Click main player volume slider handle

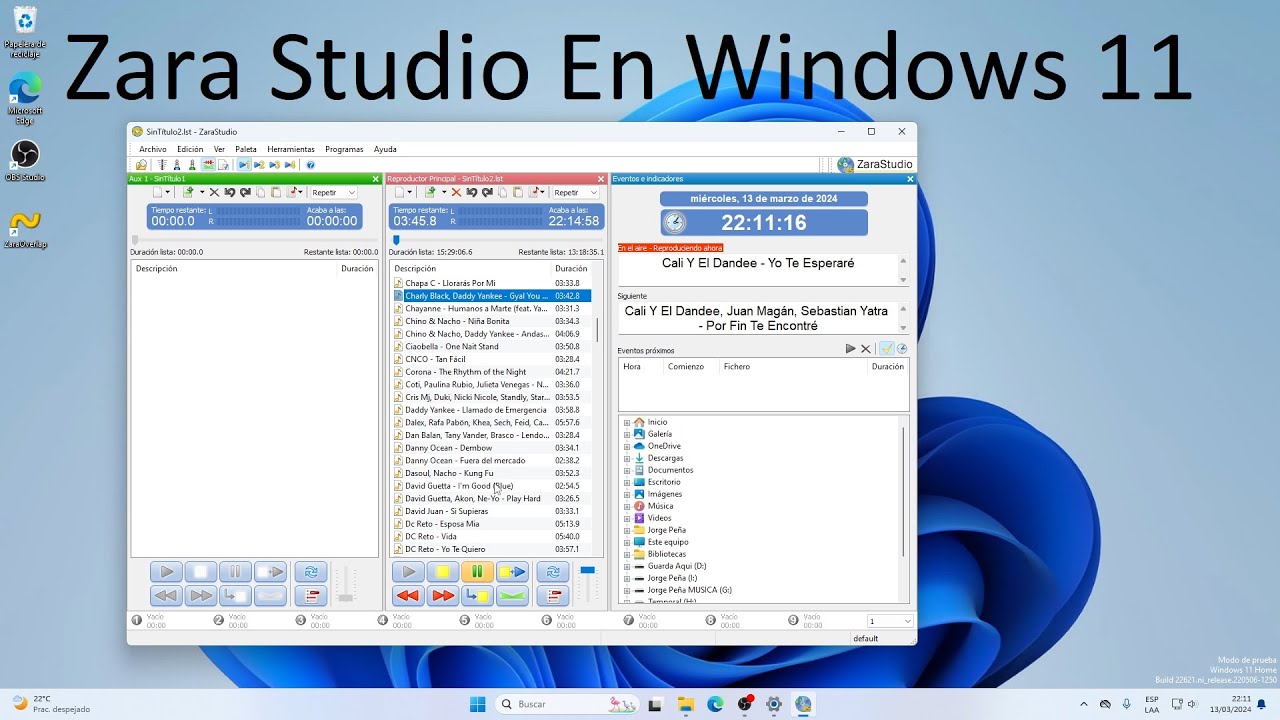pos(588,570)
